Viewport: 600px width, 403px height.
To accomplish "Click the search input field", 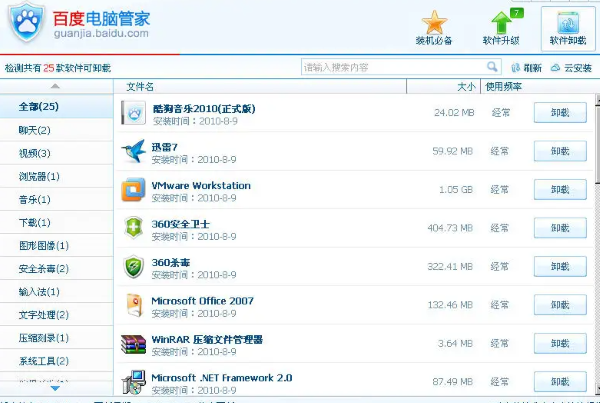I will (x=401, y=67).
